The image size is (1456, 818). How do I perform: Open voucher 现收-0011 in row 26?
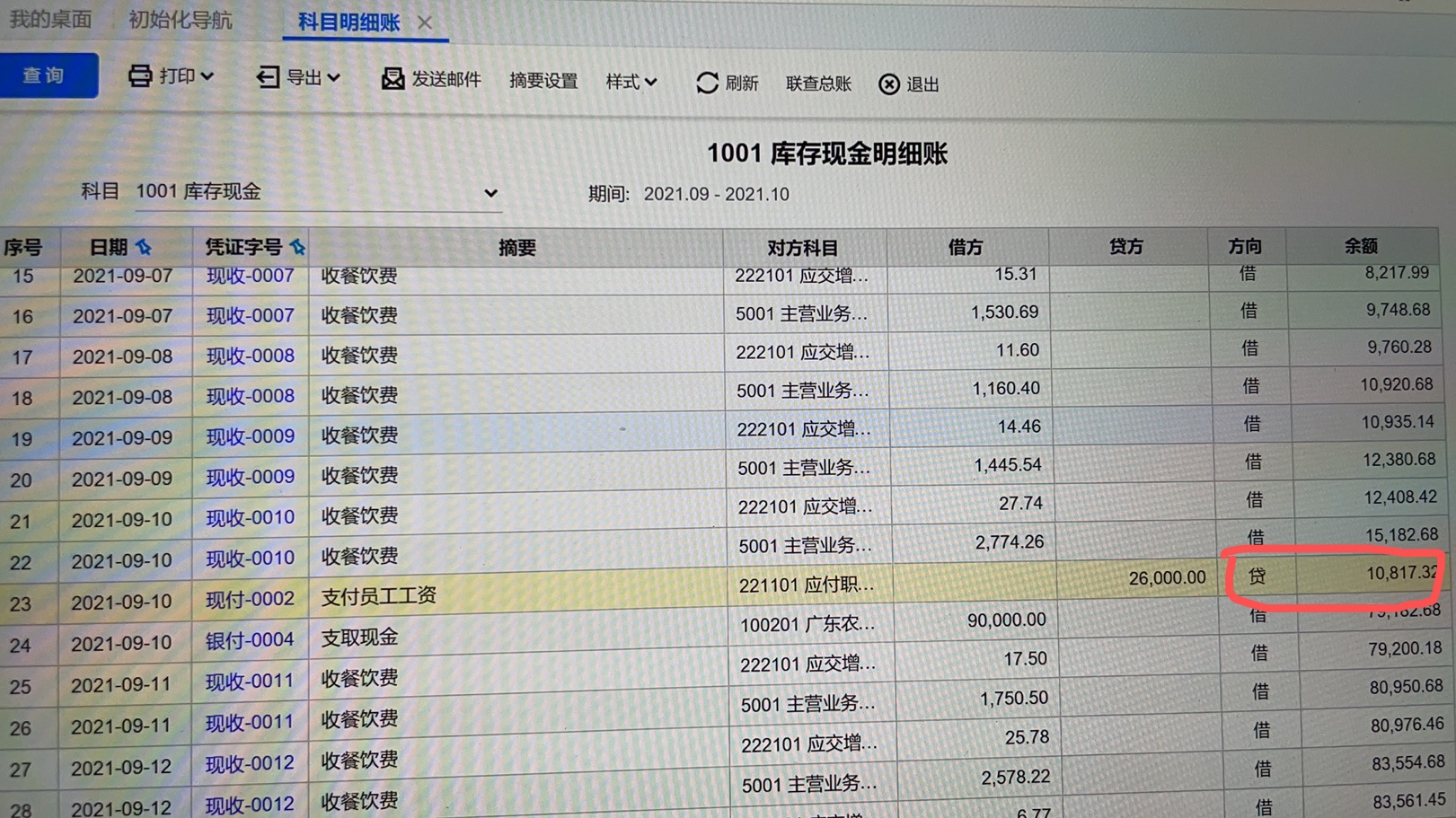(x=251, y=722)
